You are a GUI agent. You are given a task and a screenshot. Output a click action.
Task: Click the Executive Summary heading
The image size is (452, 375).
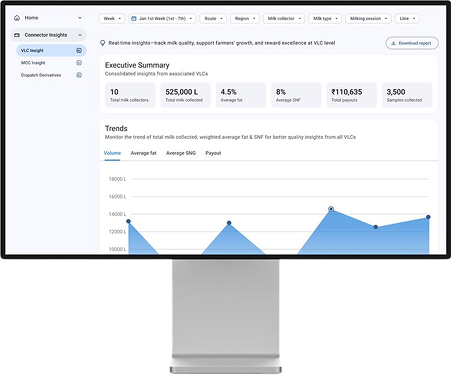pos(137,65)
